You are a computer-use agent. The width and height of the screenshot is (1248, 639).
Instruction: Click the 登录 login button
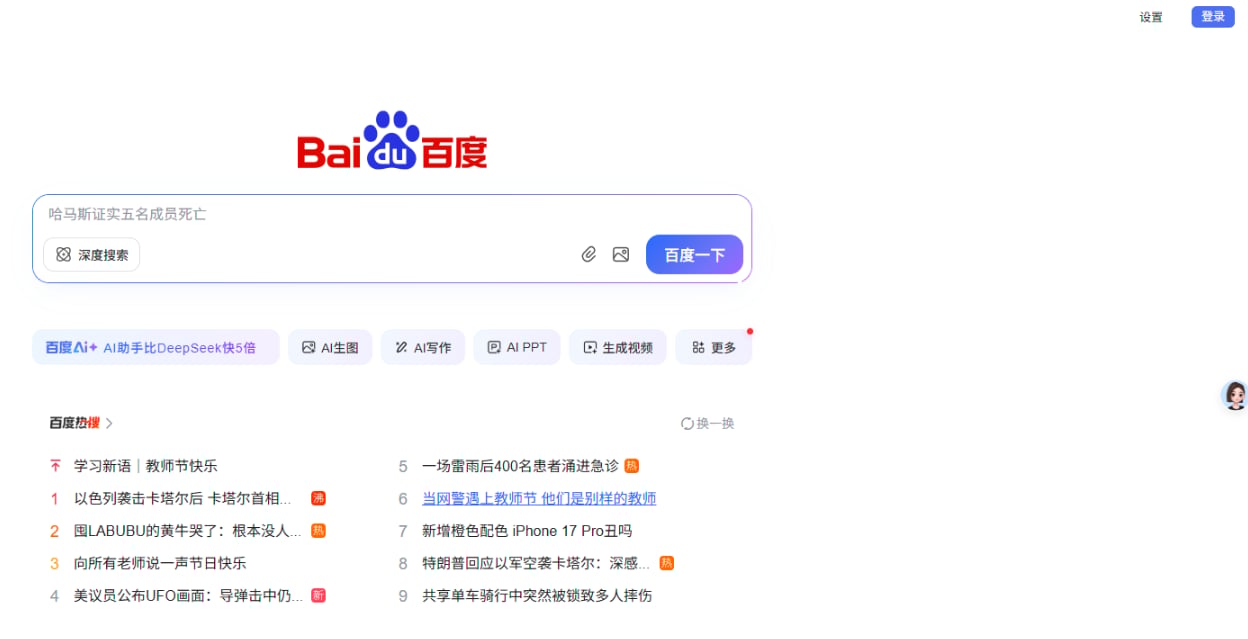[1213, 17]
